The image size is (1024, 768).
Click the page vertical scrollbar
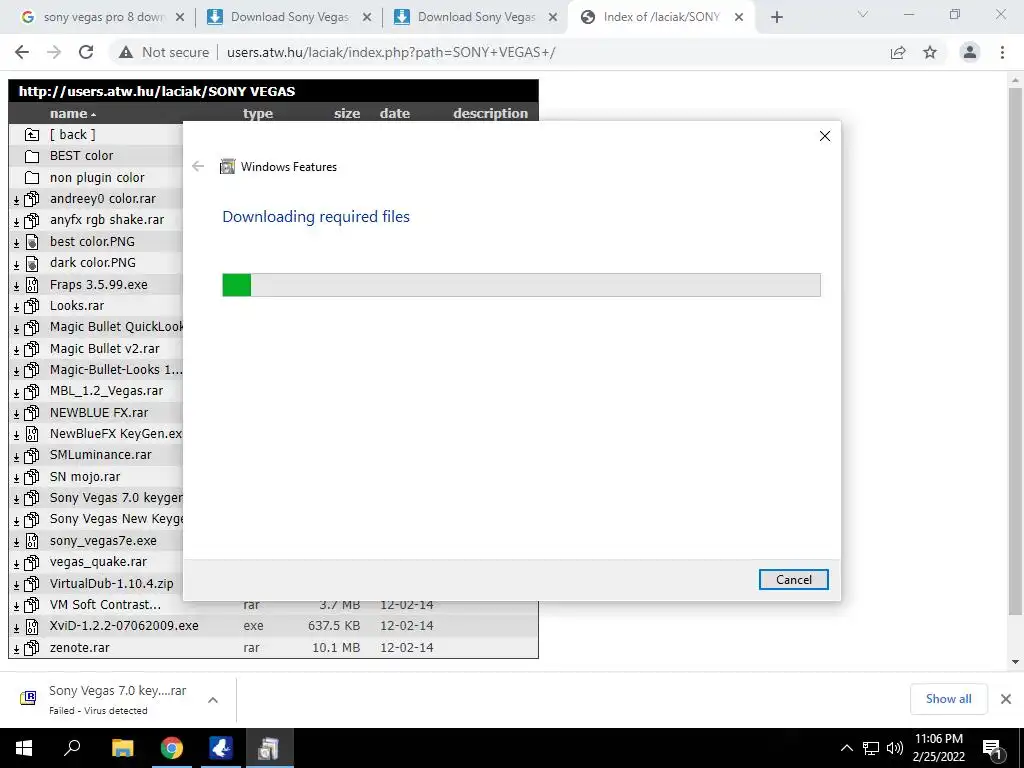1015,351
